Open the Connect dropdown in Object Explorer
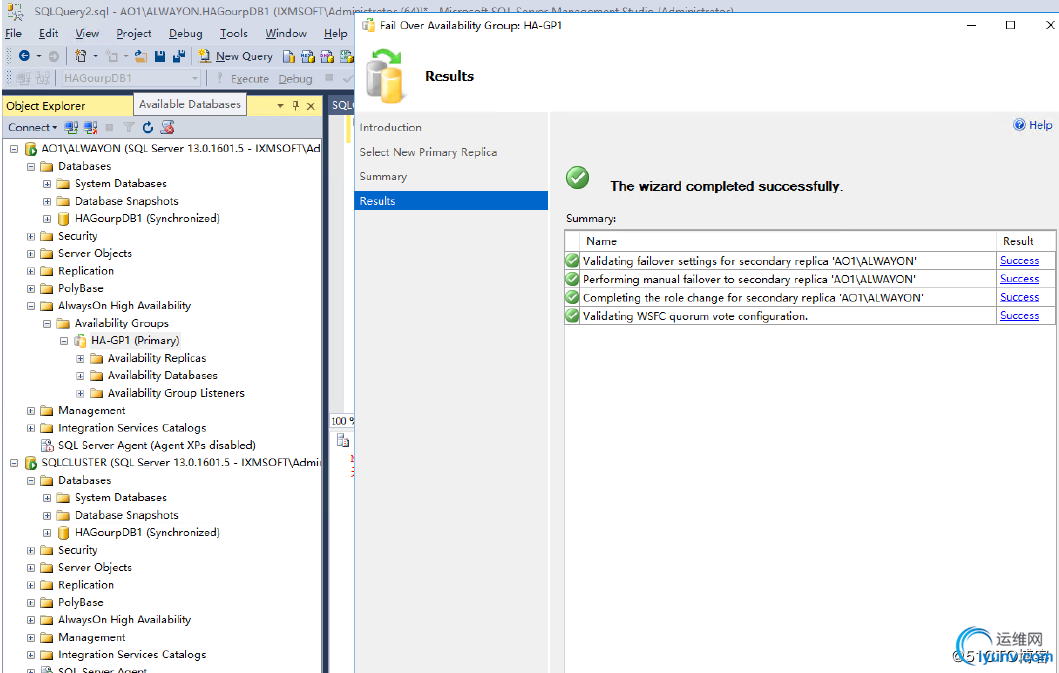The width and height of the screenshot is (1059, 673). click(x=32, y=127)
